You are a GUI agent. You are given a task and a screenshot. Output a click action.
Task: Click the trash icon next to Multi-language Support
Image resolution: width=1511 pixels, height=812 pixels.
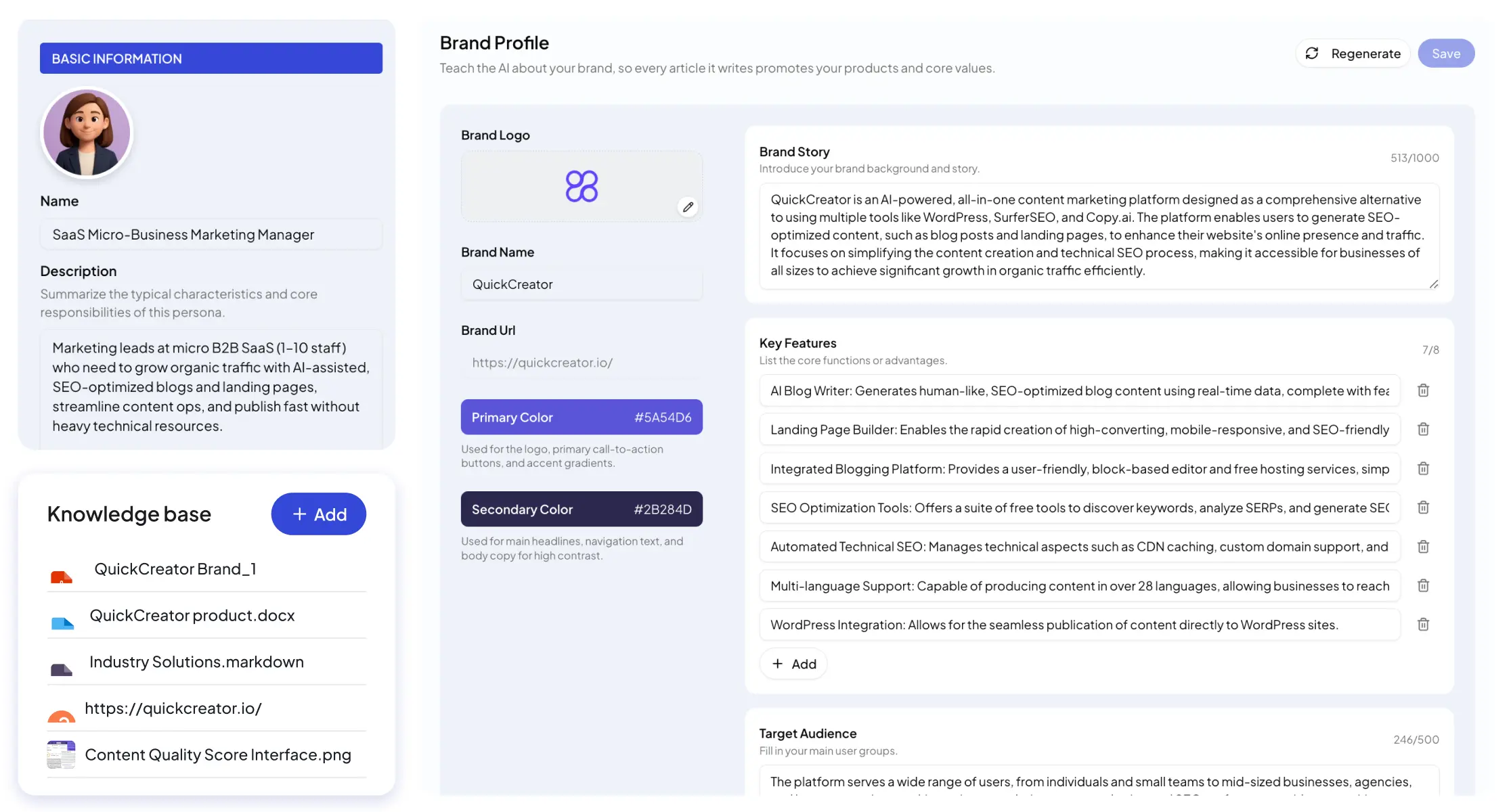(1423, 585)
